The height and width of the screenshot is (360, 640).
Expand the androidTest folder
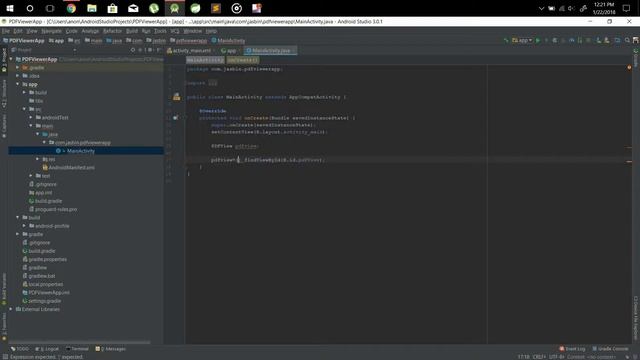[x=31, y=118]
